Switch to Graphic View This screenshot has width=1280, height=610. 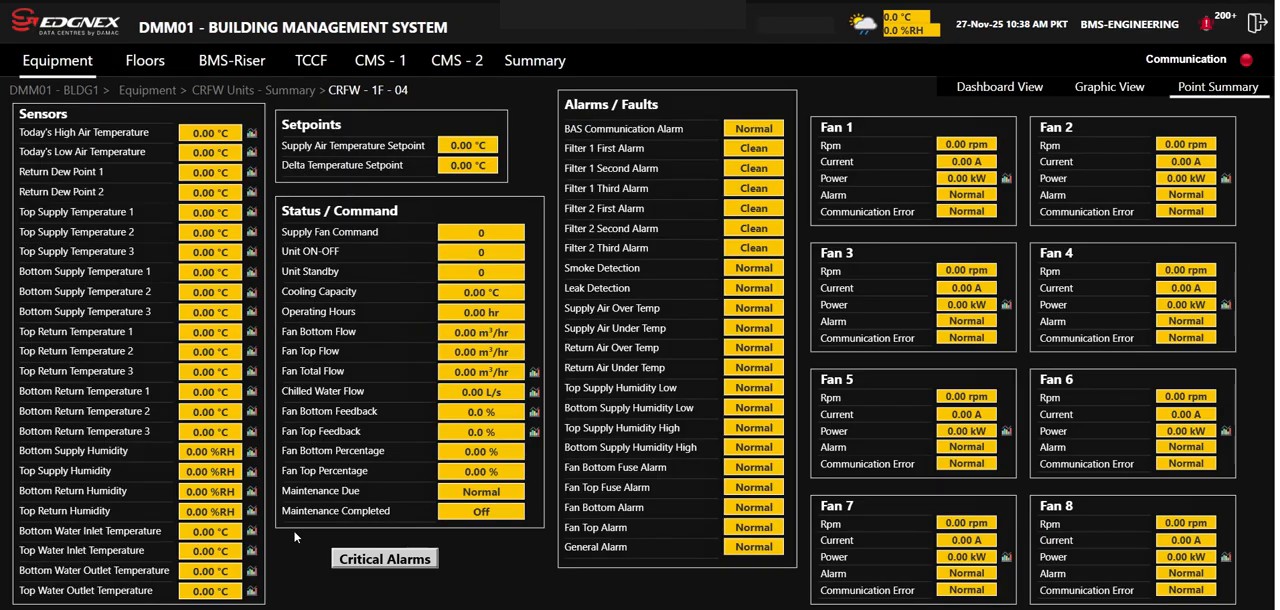[x=1109, y=87]
